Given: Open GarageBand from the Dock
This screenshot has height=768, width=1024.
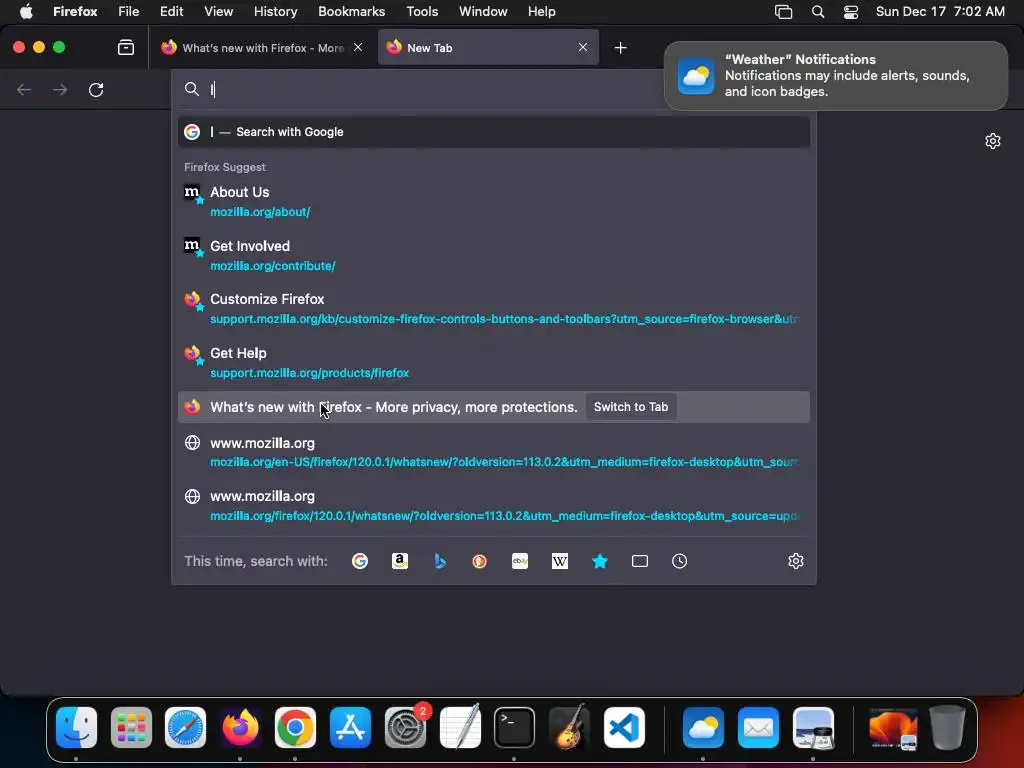Looking at the screenshot, I should pyautogui.click(x=569, y=727).
